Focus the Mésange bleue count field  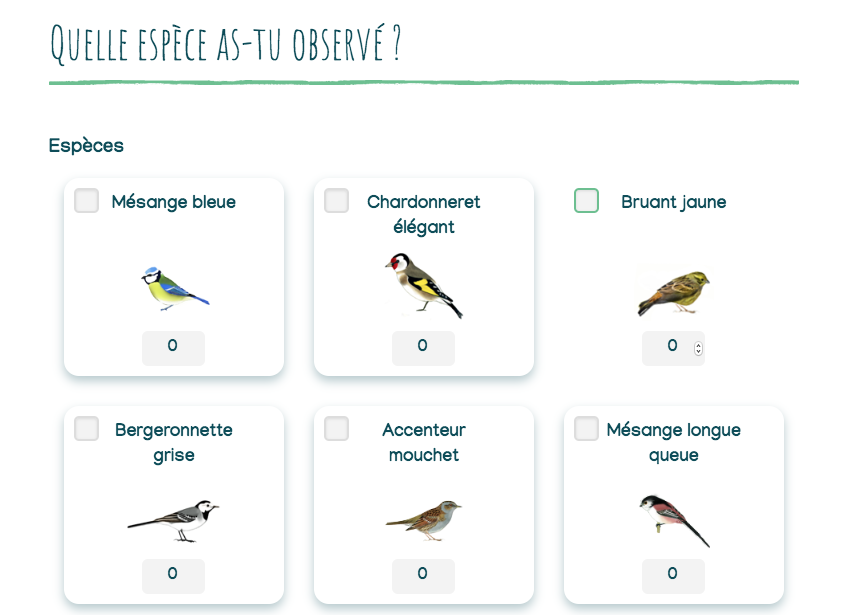(173, 347)
